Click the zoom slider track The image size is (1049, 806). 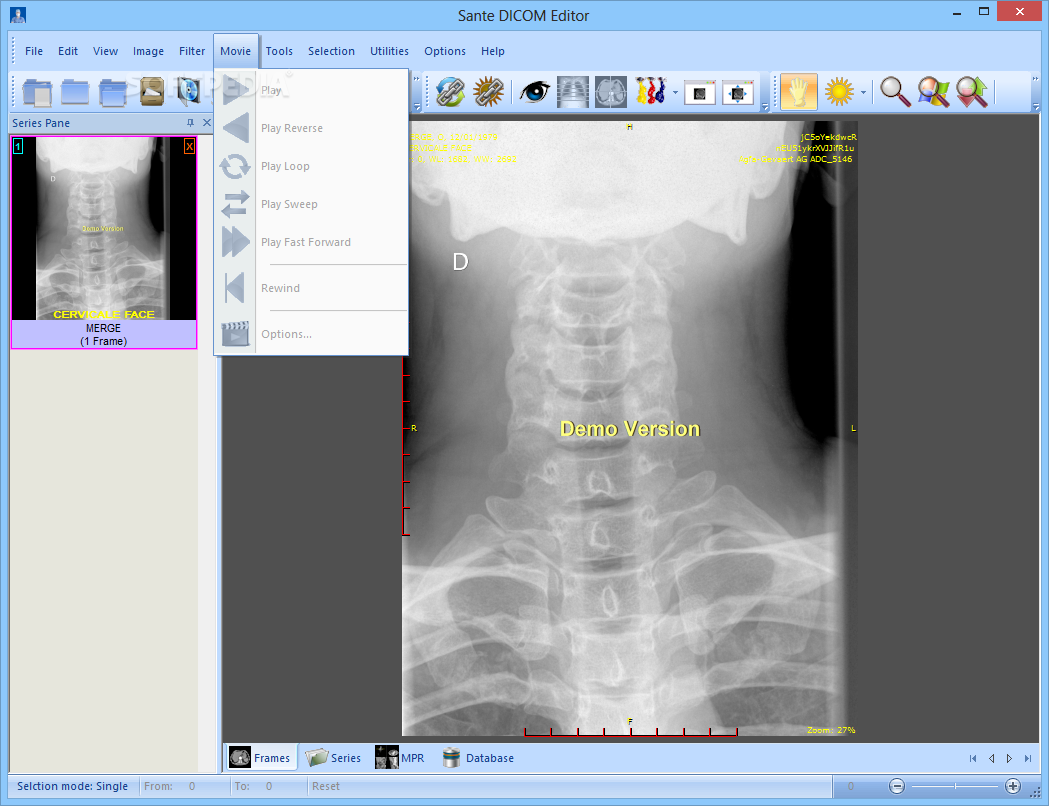(955, 787)
